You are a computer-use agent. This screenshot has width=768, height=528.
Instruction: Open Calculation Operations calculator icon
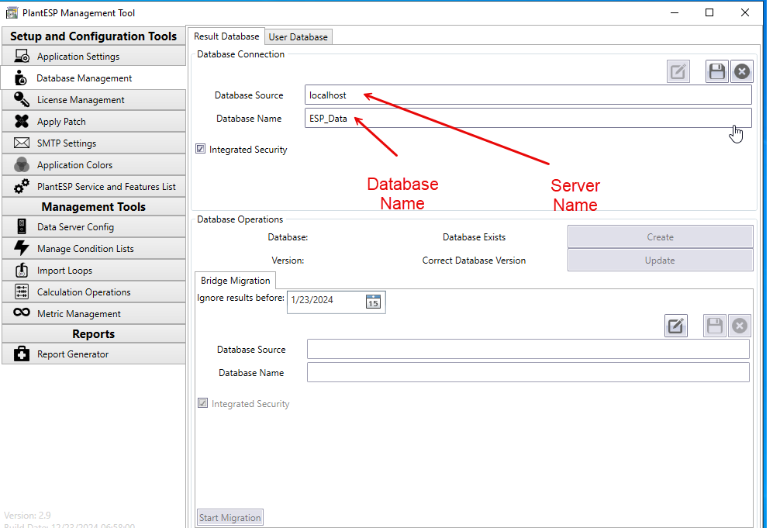coord(22,291)
